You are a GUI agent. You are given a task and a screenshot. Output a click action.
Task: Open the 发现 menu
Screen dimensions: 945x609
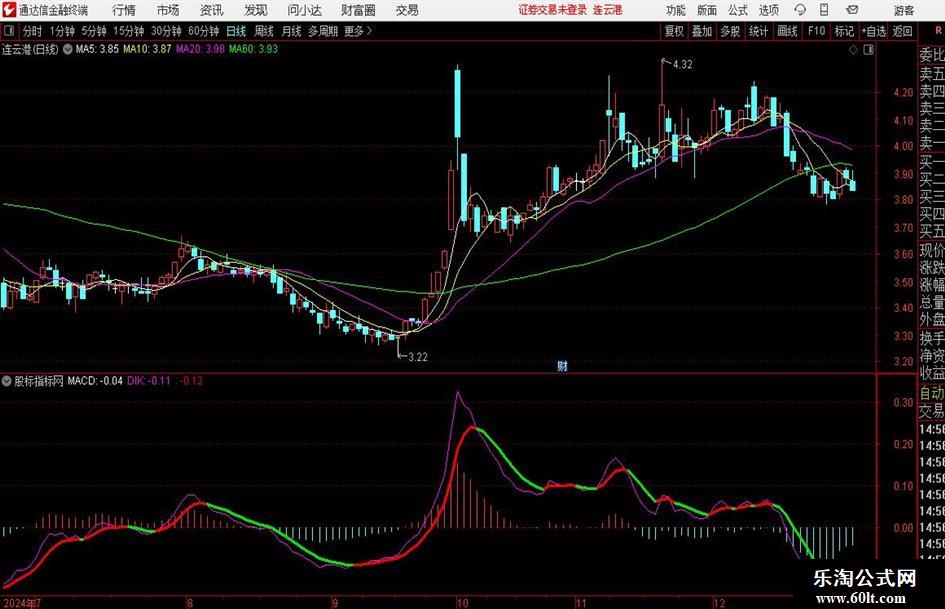(x=256, y=10)
